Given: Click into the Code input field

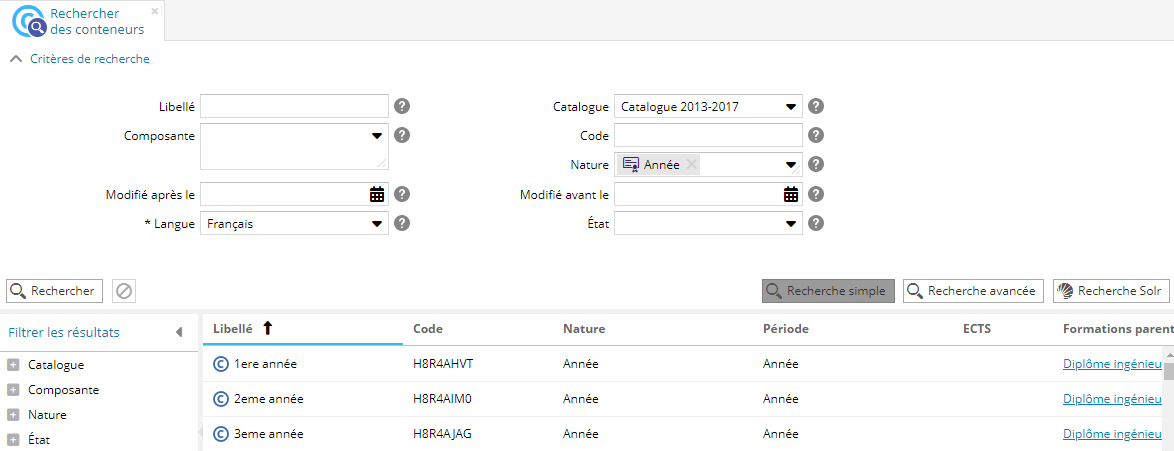Looking at the screenshot, I should [x=708, y=136].
